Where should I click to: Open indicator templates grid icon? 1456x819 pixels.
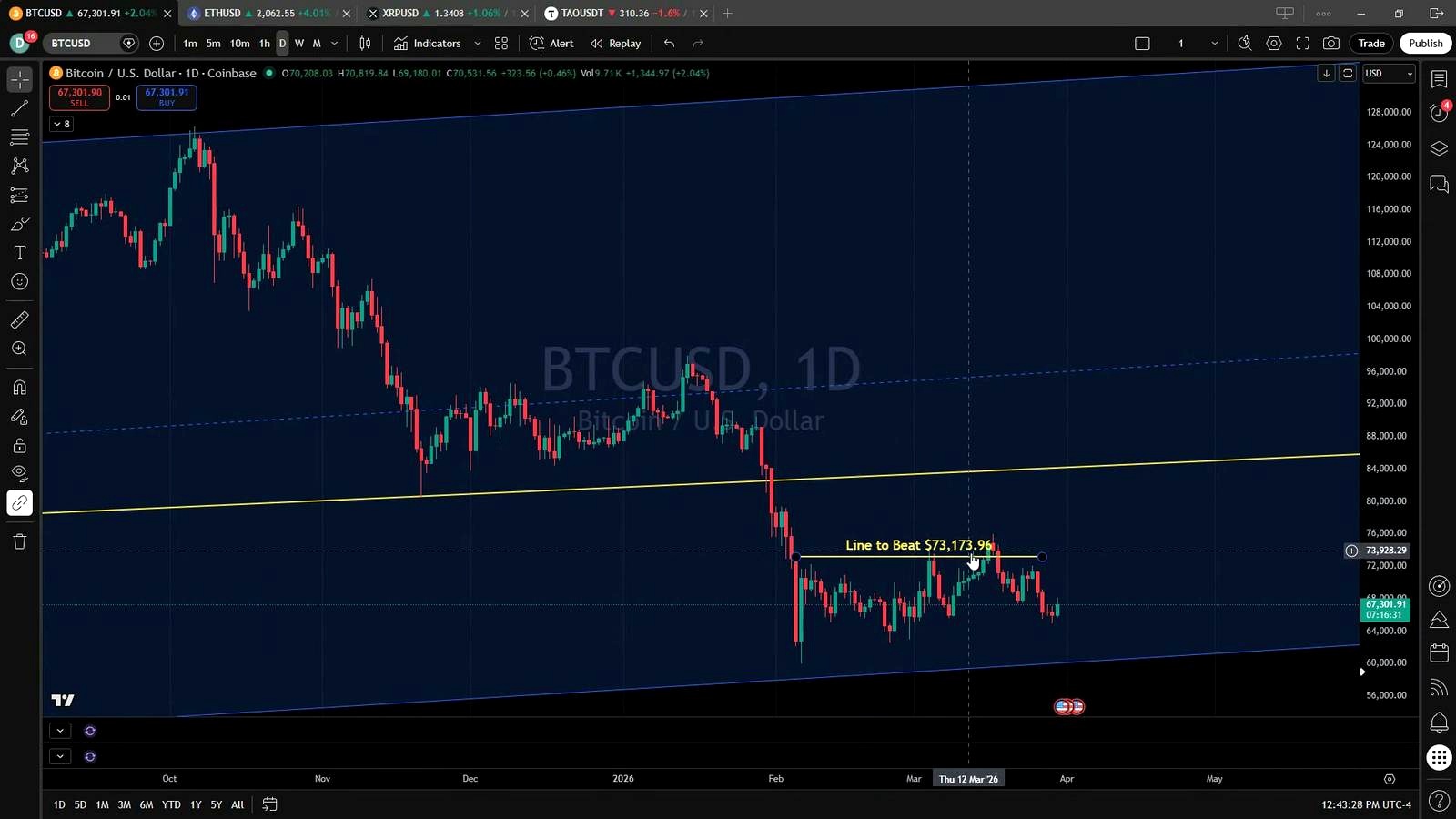(501, 43)
